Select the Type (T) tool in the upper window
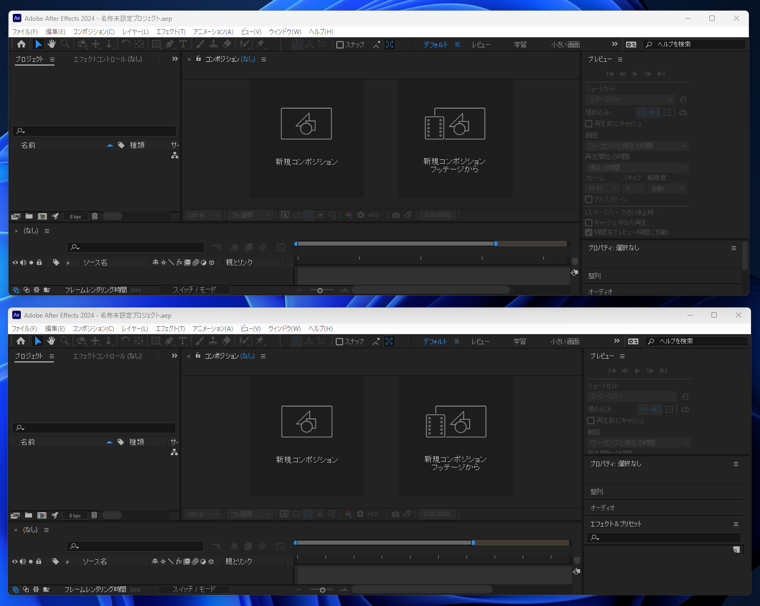Screen dimensions: 760x606 coord(183,44)
